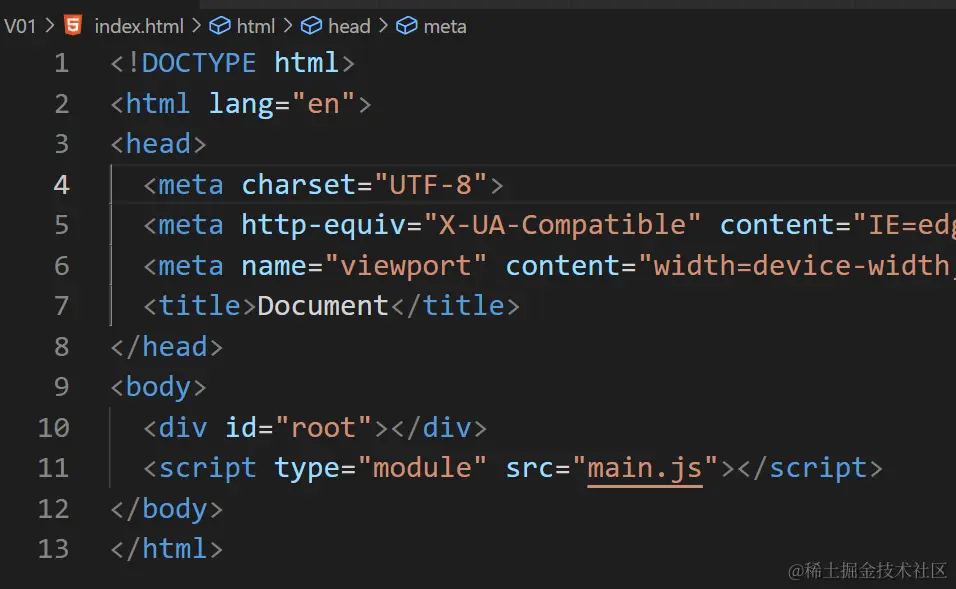The image size is (956, 589).
Task: Click the "UTF-8" value
Action: [x=430, y=184]
